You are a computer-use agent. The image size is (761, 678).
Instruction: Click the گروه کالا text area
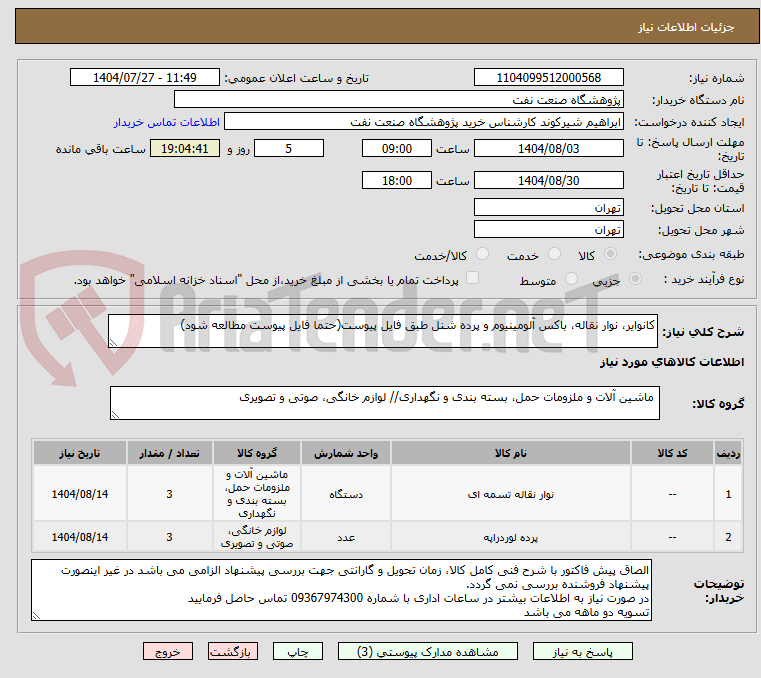[x=385, y=403]
